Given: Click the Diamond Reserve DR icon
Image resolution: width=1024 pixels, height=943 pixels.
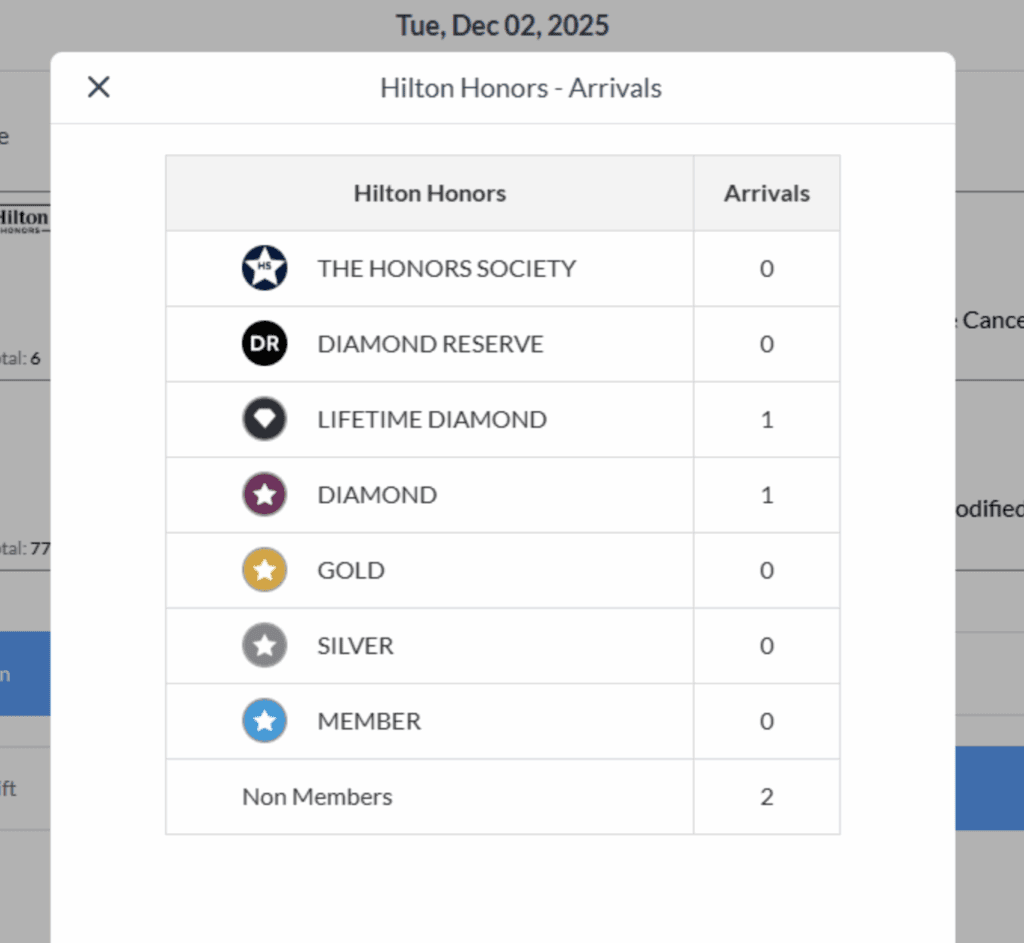Looking at the screenshot, I should tap(265, 344).
